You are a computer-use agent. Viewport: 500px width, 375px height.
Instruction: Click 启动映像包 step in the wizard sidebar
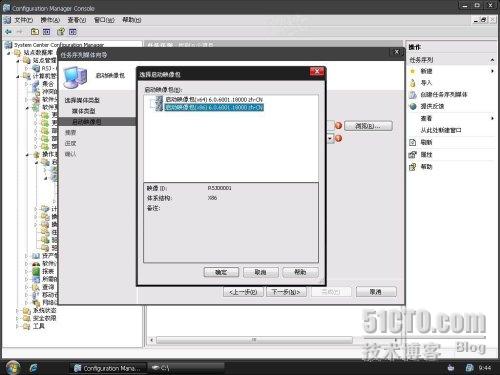[87, 122]
